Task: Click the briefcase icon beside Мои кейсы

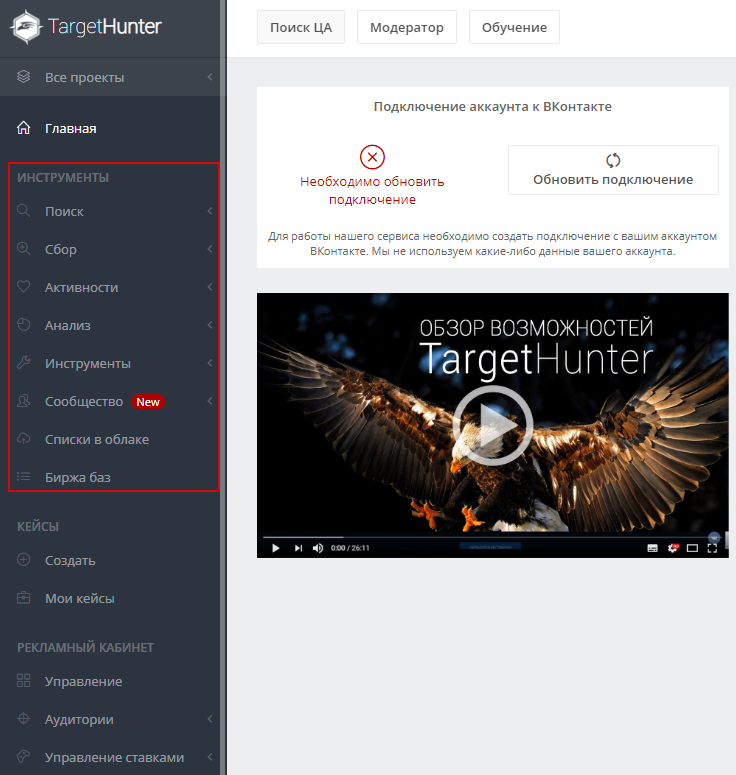Action: coord(23,598)
